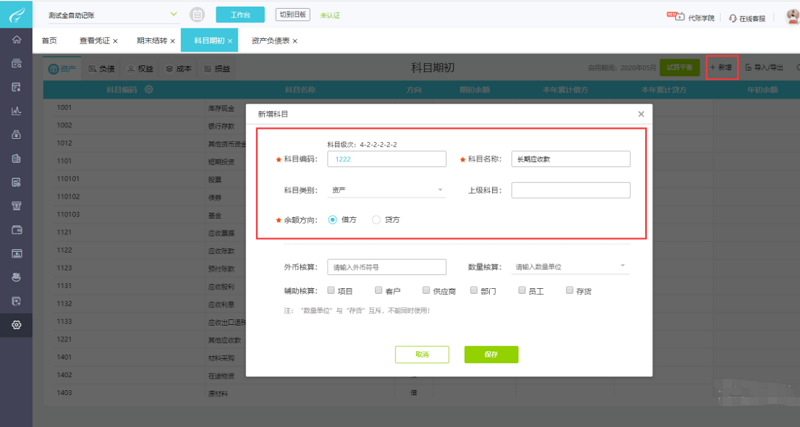Click the settings gear in left sidebar

[x=16, y=324]
